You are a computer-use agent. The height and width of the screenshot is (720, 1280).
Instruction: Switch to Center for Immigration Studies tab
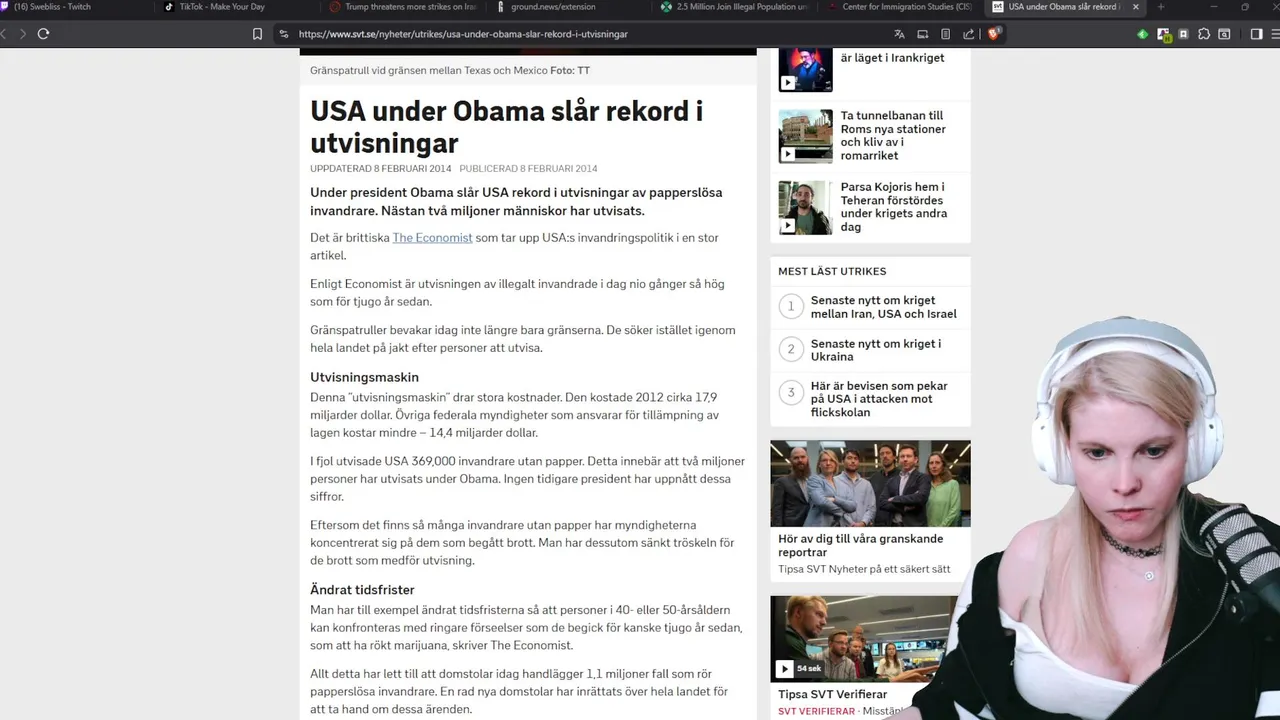coord(900,7)
